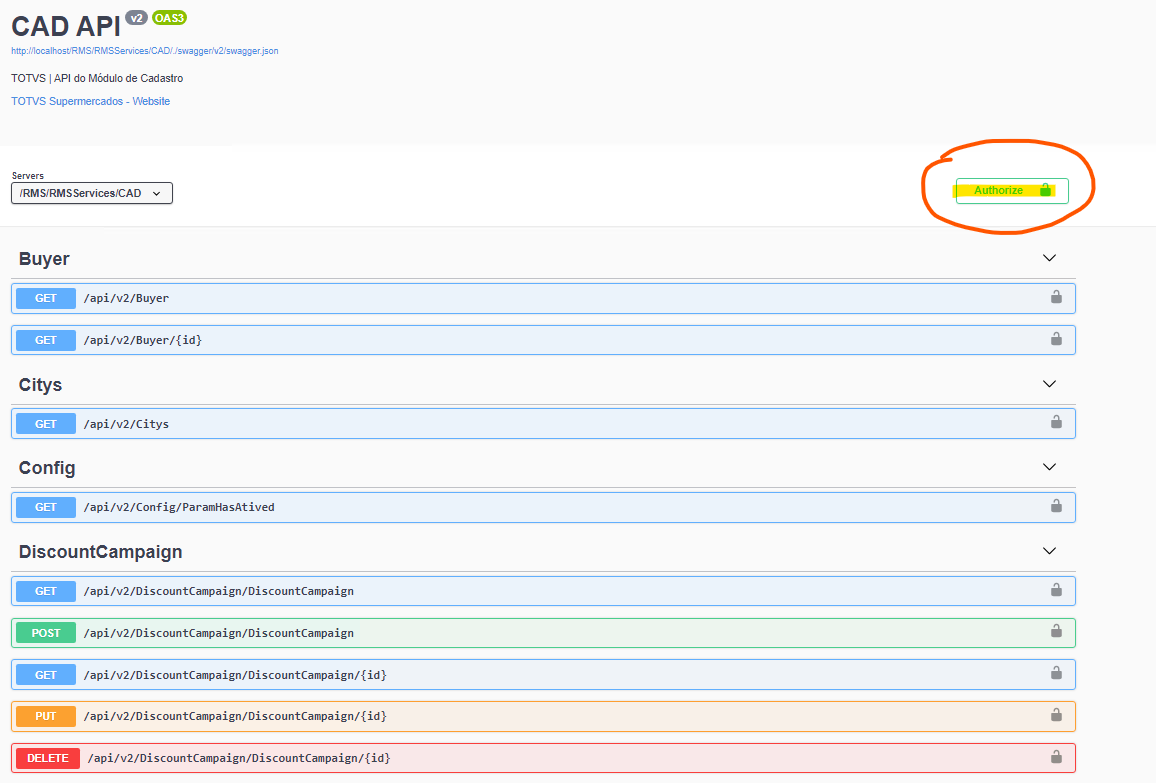Image resolution: width=1156 pixels, height=783 pixels.
Task: Click lock icon on GET /api/v2/Buyer row
Action: click(1055, 297)
